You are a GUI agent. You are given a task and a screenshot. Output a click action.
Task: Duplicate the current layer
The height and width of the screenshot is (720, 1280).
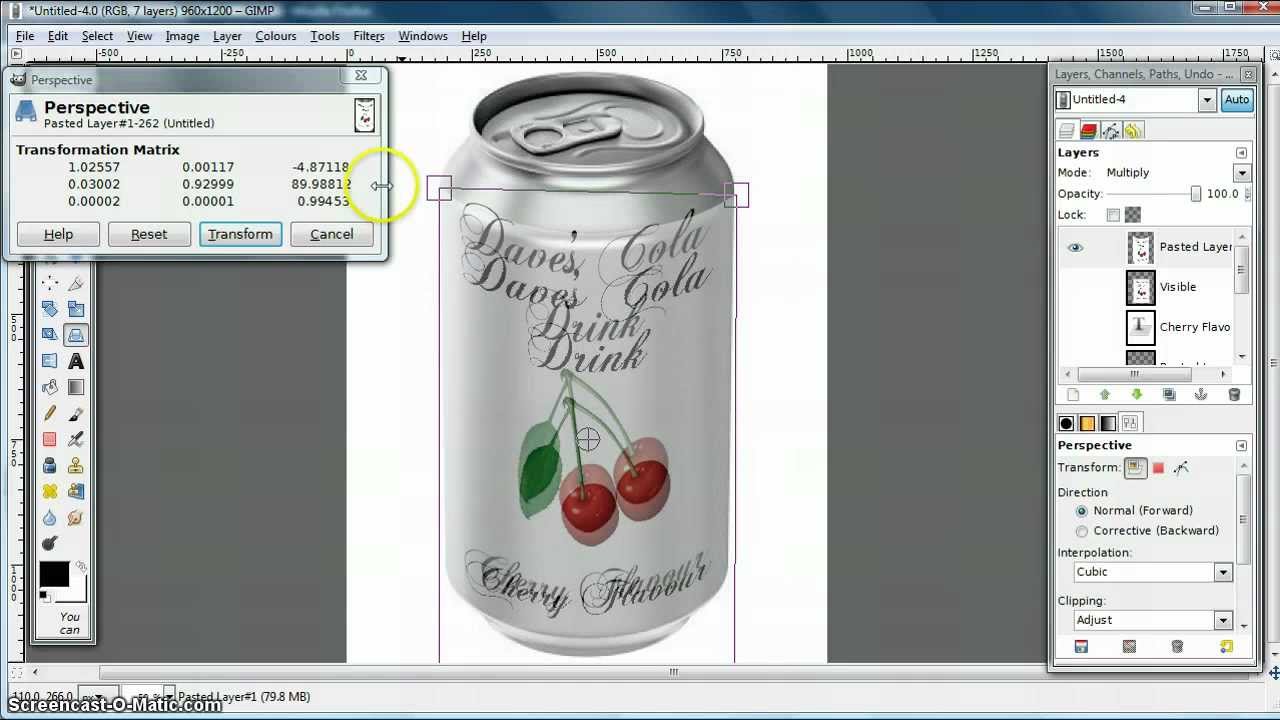1169,395
